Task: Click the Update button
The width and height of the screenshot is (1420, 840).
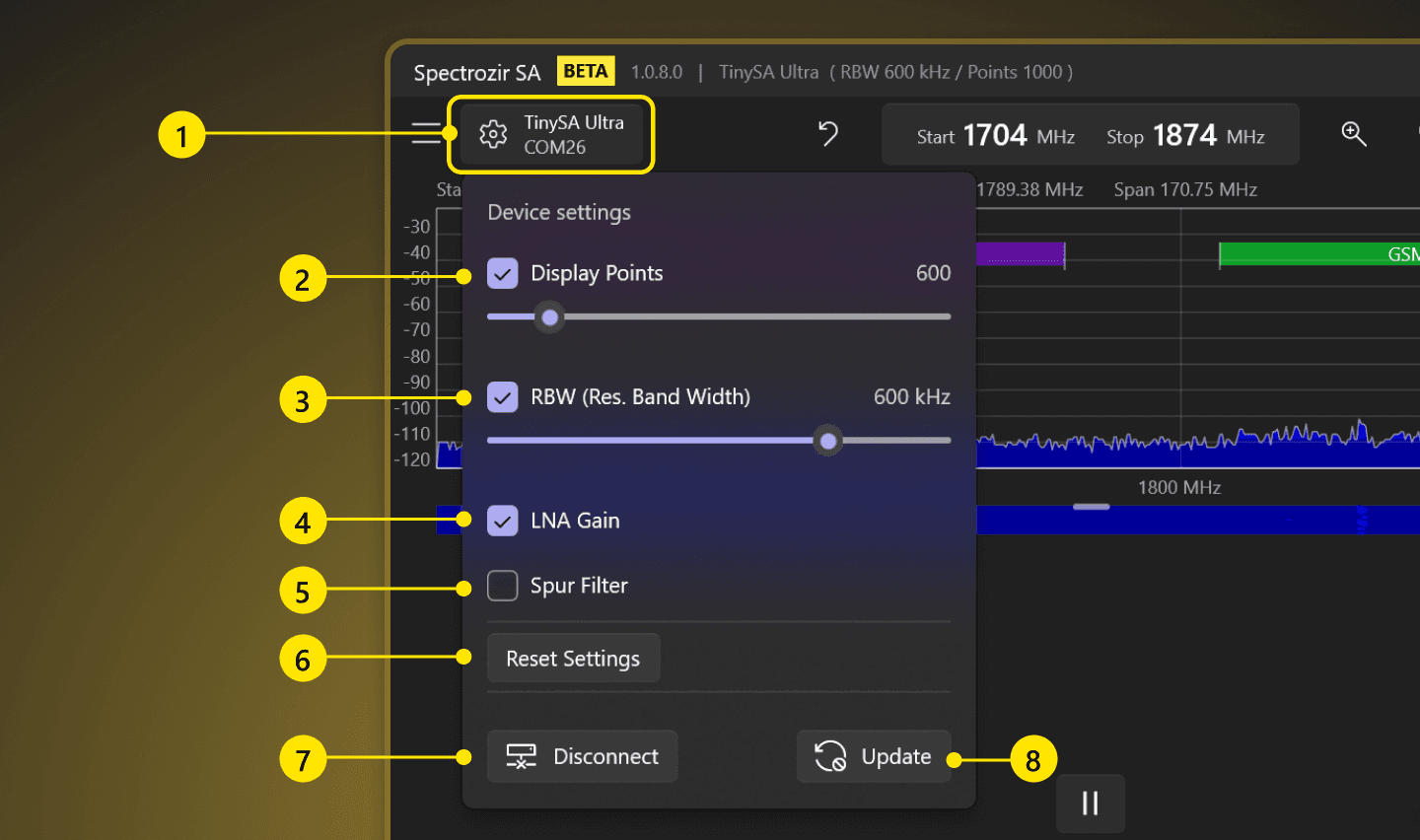Action: pos(874,756)
